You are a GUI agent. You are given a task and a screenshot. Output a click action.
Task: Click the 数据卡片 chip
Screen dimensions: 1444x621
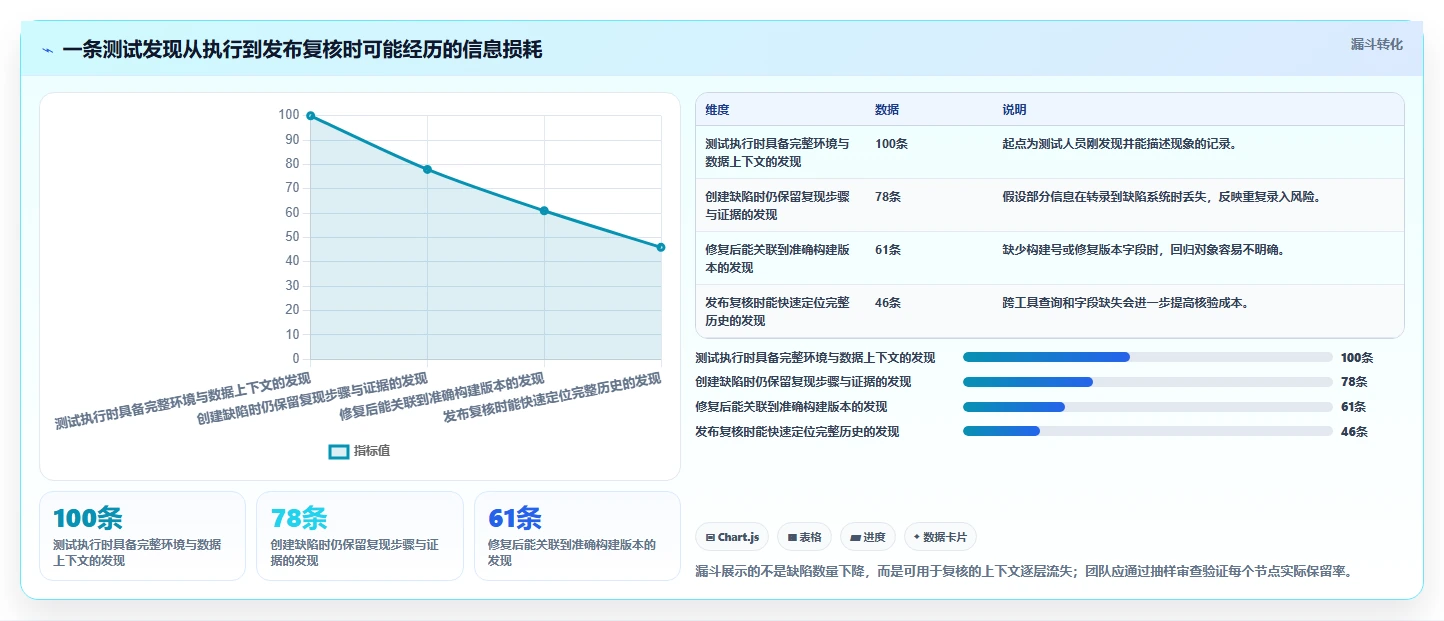[x=940, y=537]
